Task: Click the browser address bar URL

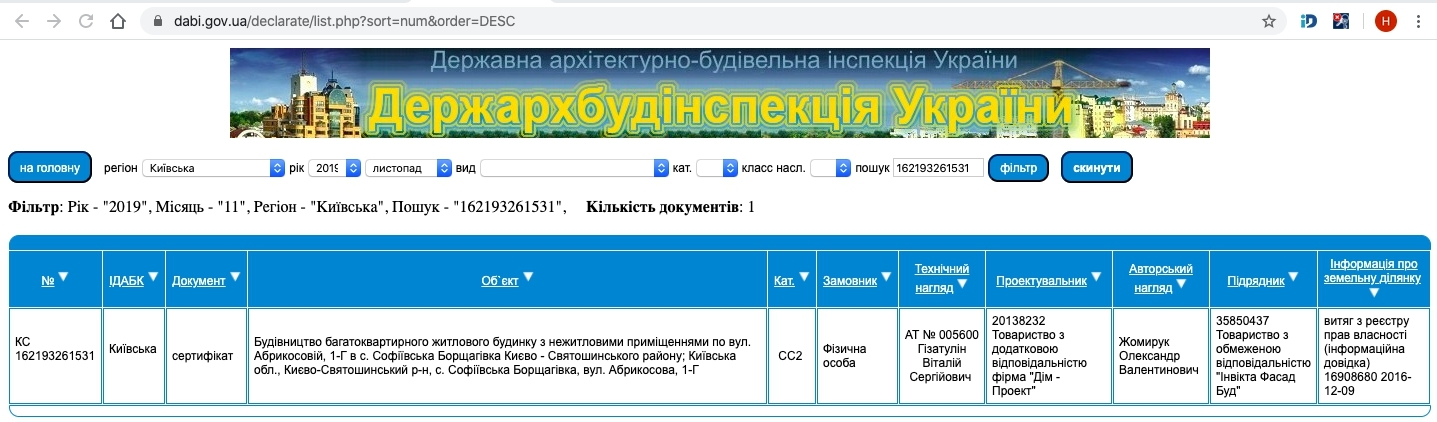Action: [x=344, y=21]
